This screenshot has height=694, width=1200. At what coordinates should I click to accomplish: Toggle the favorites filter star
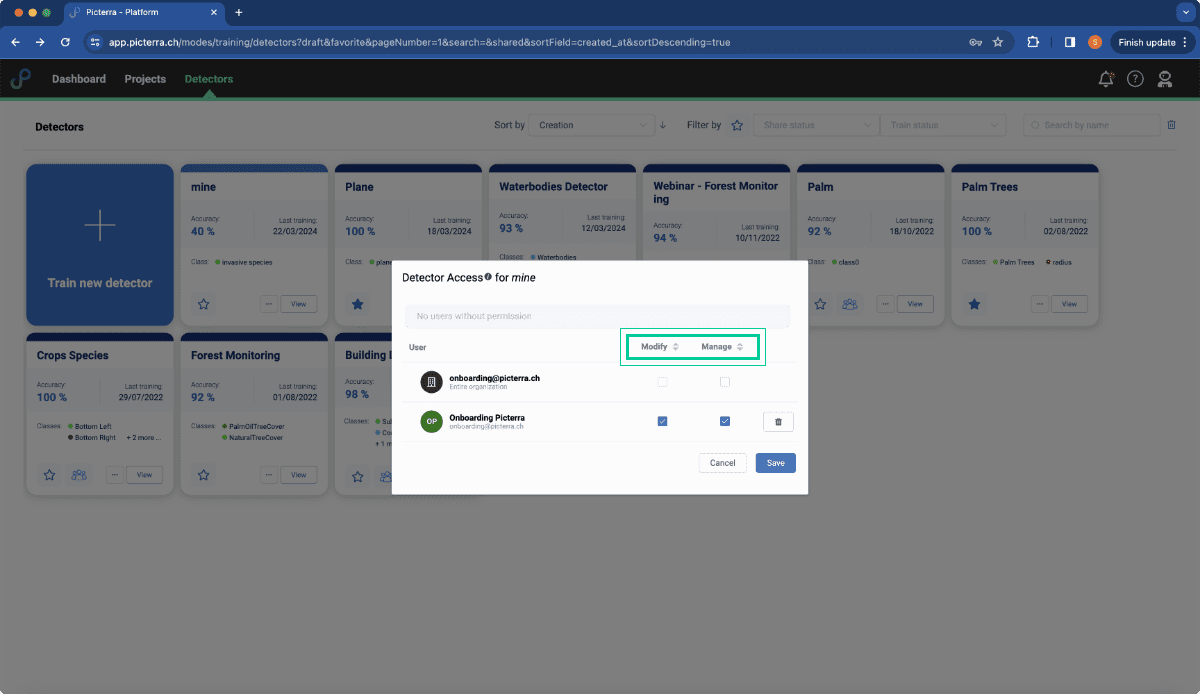(737, 125)
